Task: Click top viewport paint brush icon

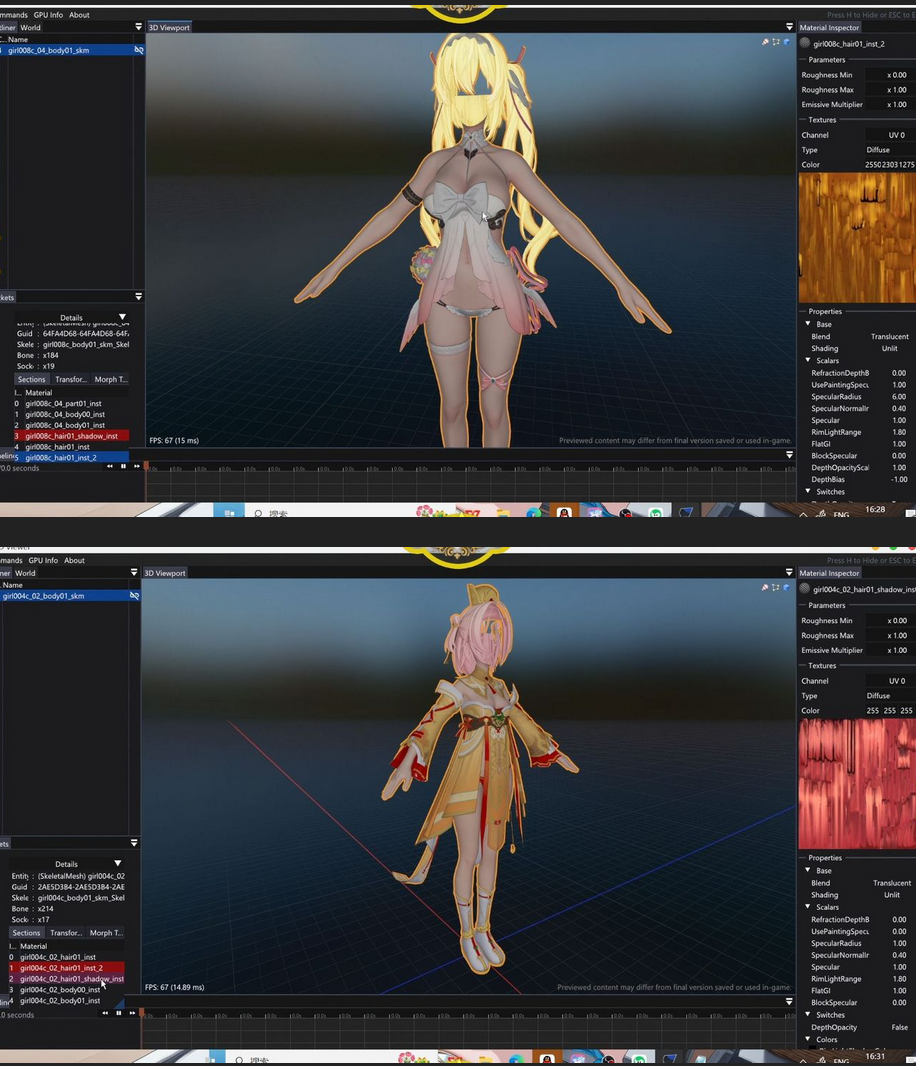Action: (x=765, y=42)
